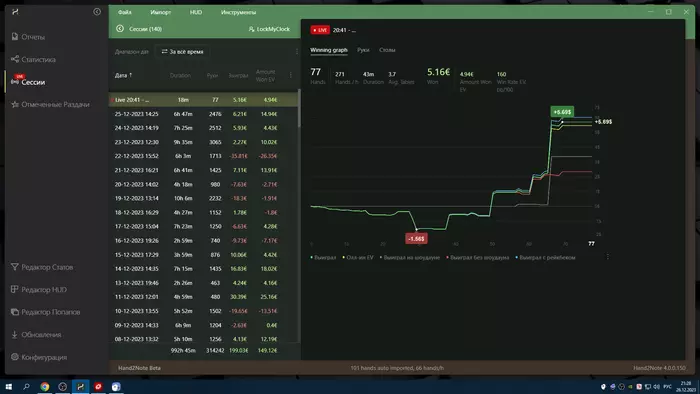Click the red LIVE badge
700x394 pixels.
tap(320, 30)
